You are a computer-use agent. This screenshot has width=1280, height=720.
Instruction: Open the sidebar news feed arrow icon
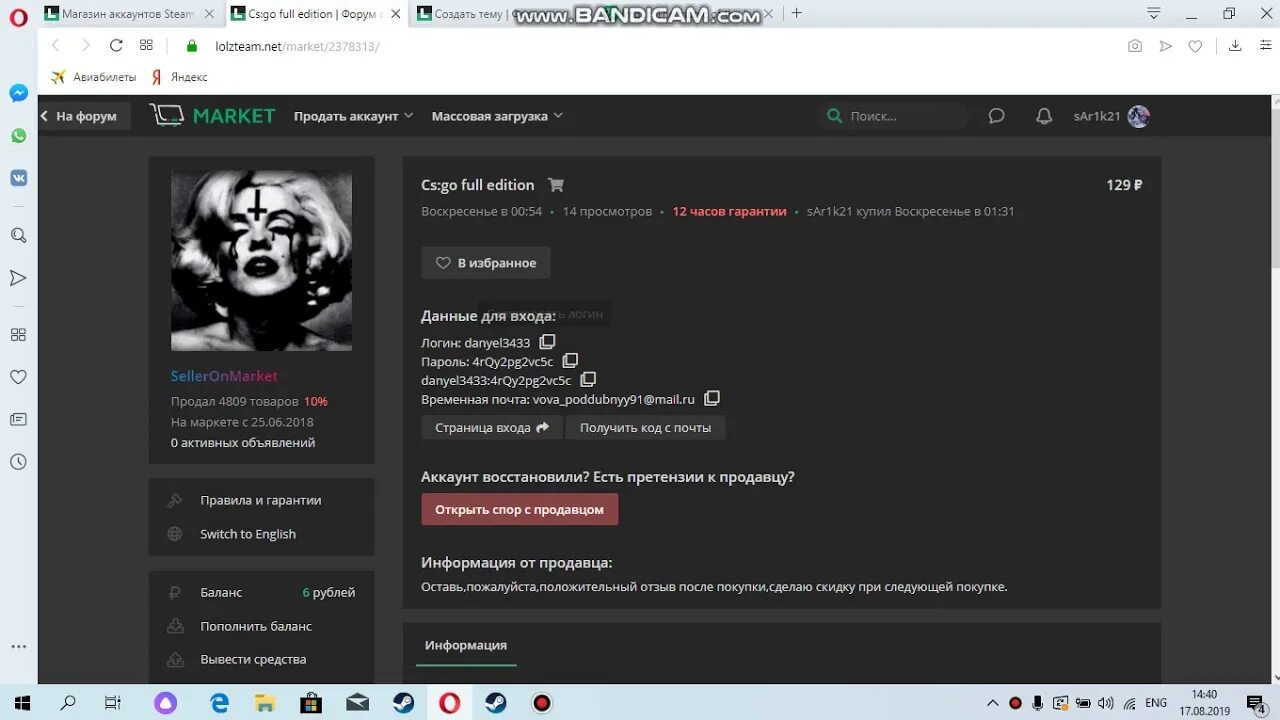[x=18, y=278]
